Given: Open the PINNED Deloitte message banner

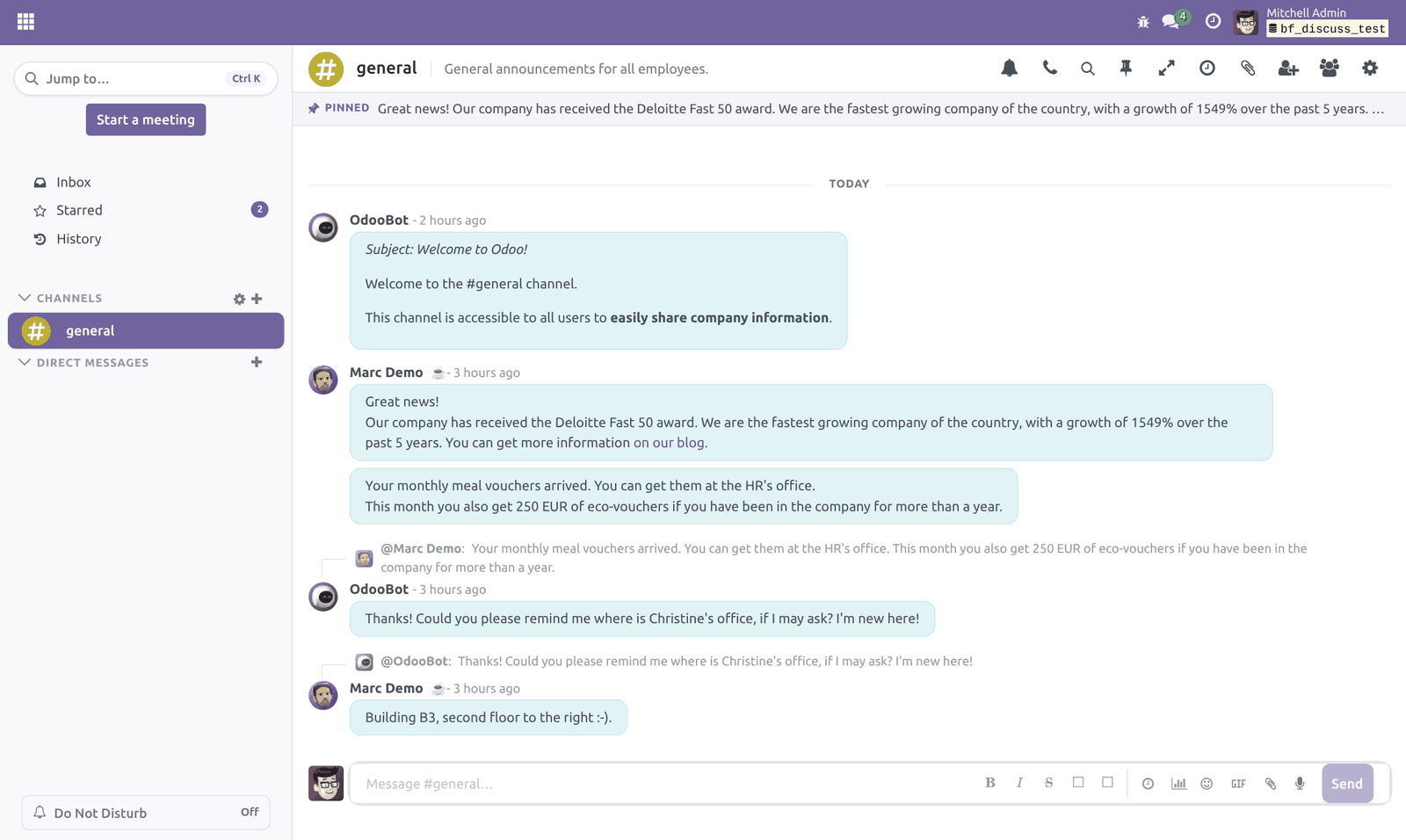Looking at the screenshot, I should pyautogui.click(x=849, y=109).
